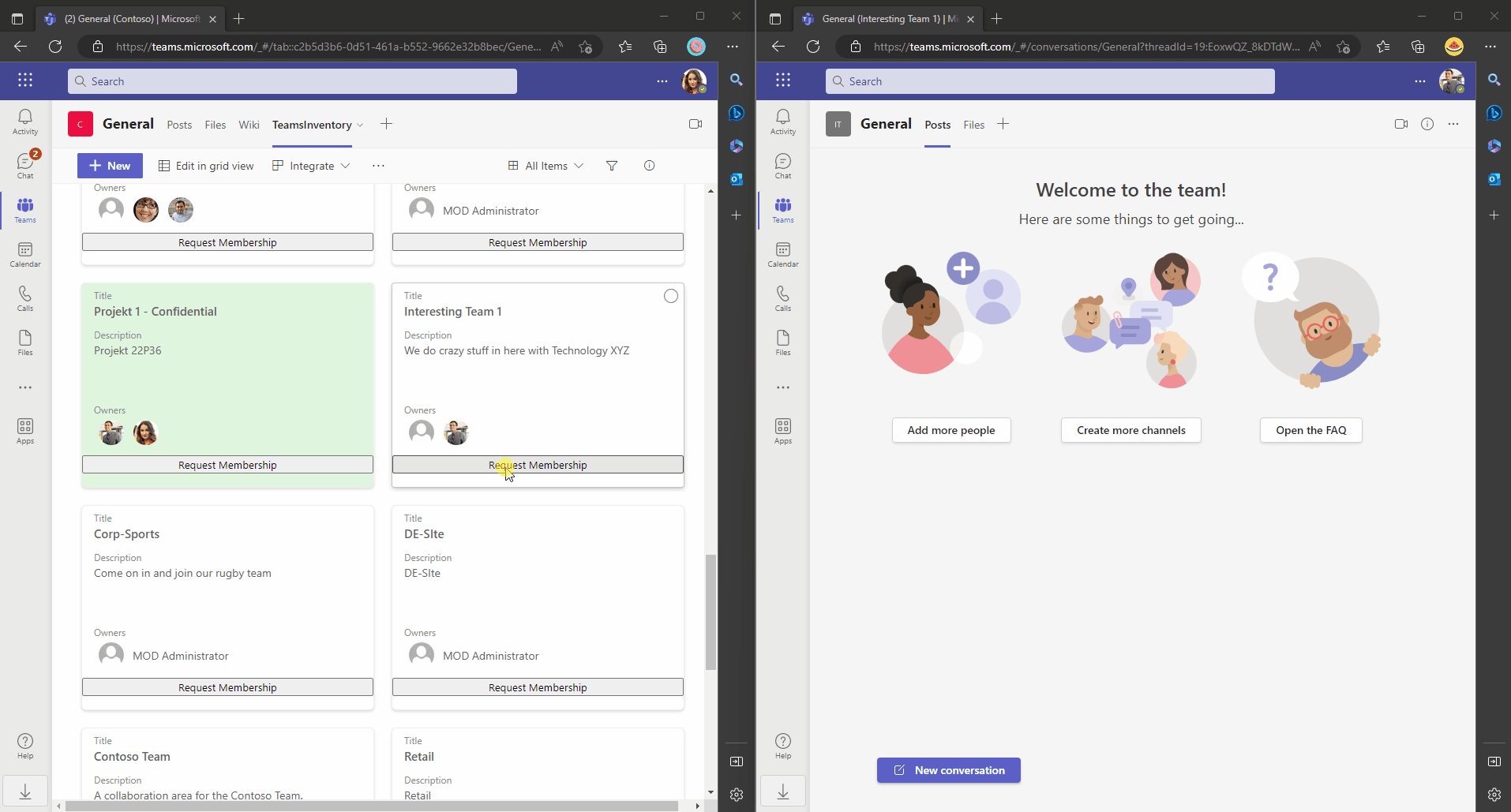The height and width of the screenshot is (812, 1511).
Task: Add a tab with plus in right channel
Action: click(x=1003, y=124)
